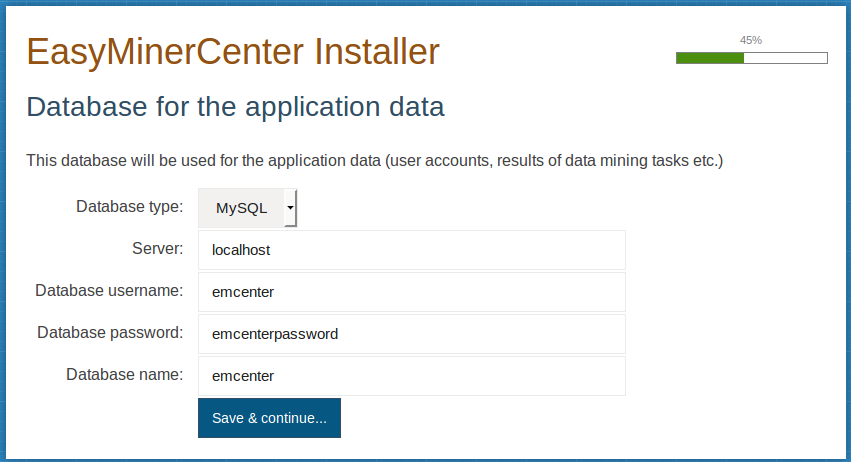Click the installer progress bar at 45%
Viewport: 851px width, 462px height.
point(752,58)
